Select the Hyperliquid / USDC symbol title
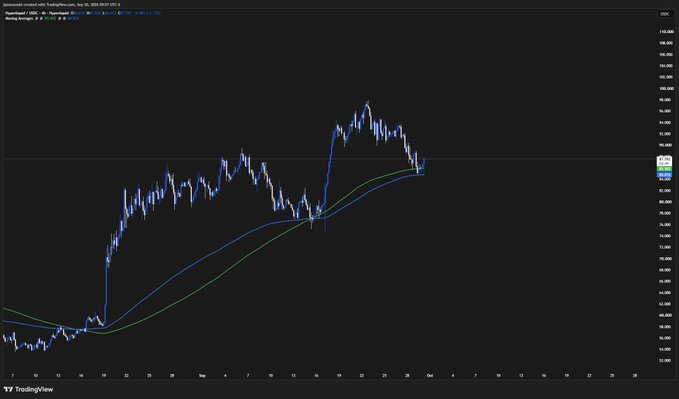Viewport: 679px width, 399px height. tap(36, 13)
